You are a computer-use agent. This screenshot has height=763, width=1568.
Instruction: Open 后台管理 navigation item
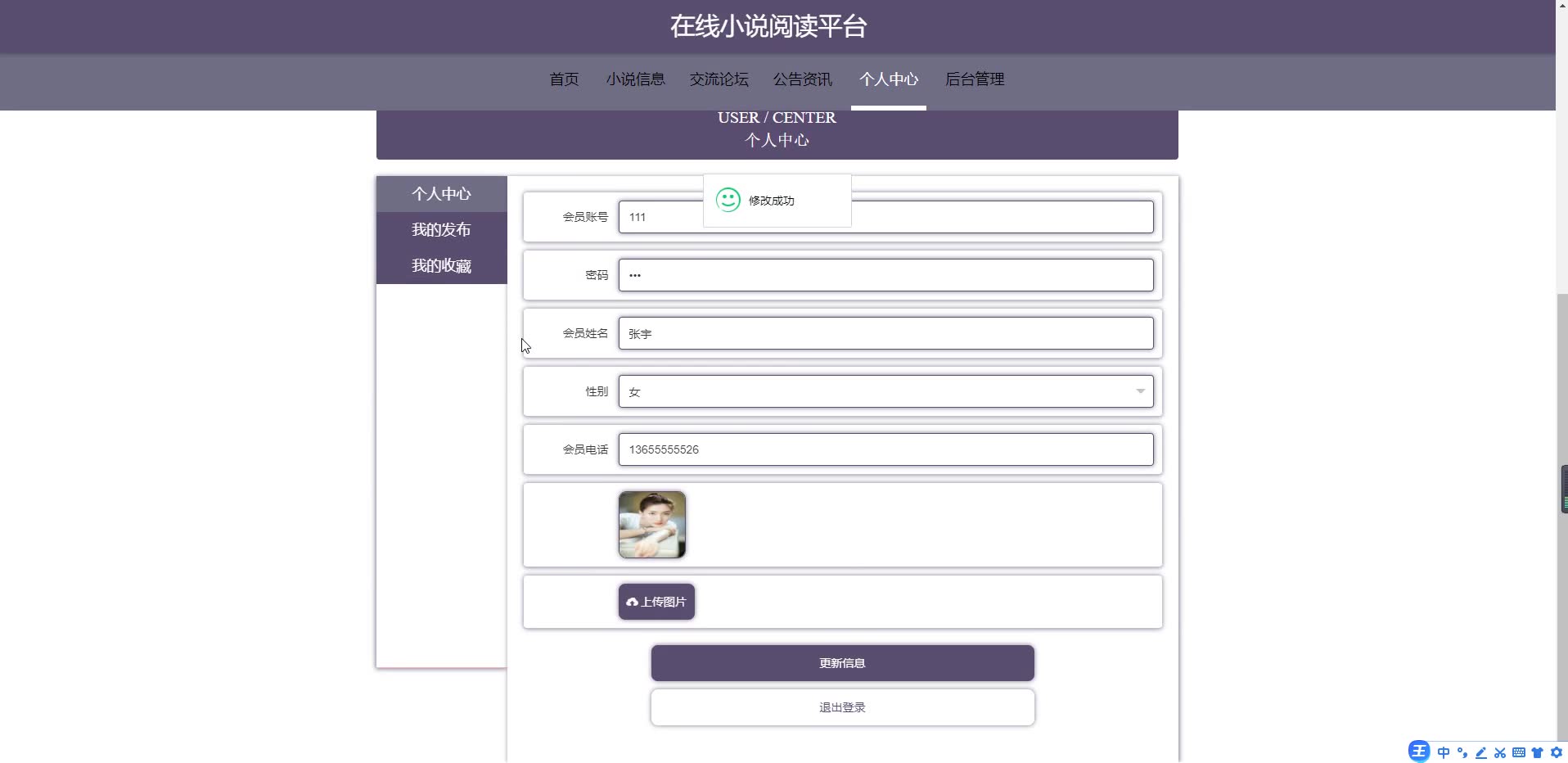(x=975, y=79)
